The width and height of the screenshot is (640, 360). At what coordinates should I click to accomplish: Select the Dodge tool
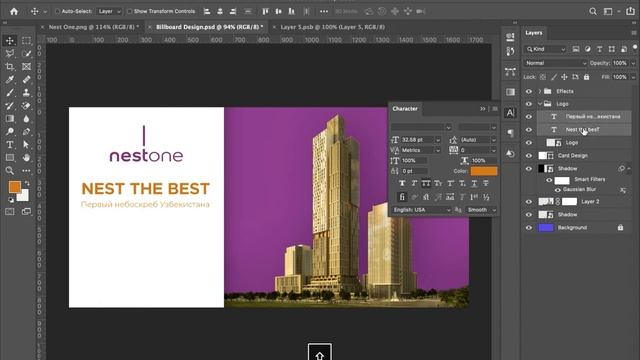[x=10, y=132]
